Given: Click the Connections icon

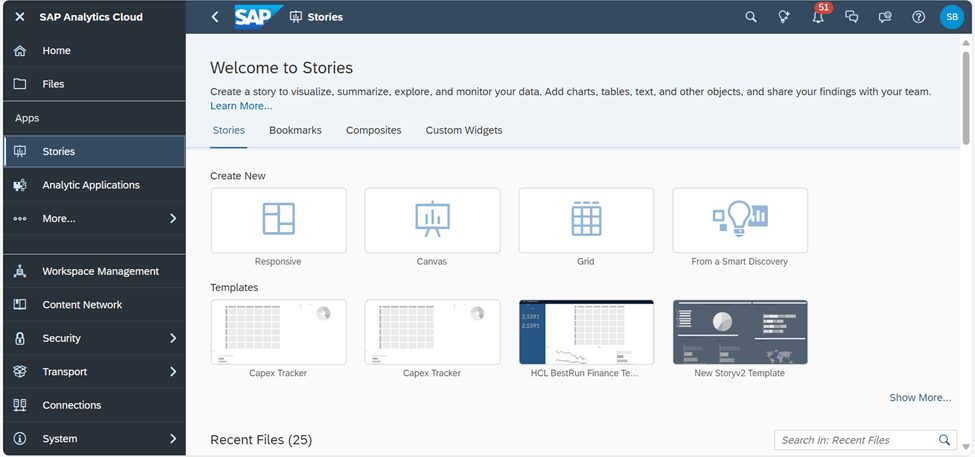Looking at the screenshot, I should pyautogui.click(x=20, y=405).
